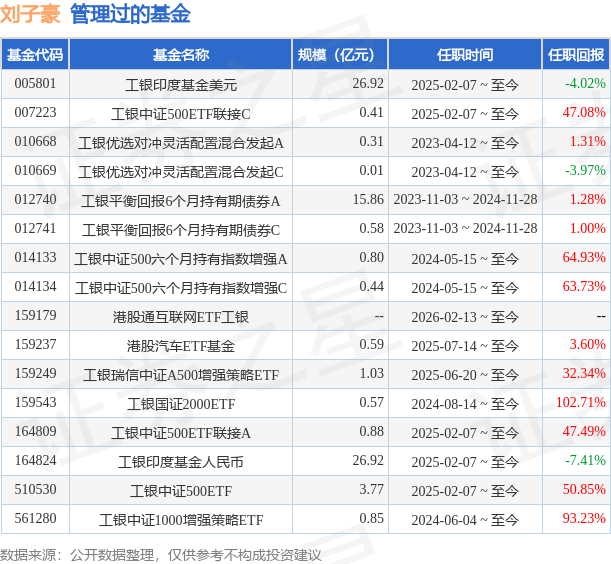Open fund code 010668

point(35,142)
